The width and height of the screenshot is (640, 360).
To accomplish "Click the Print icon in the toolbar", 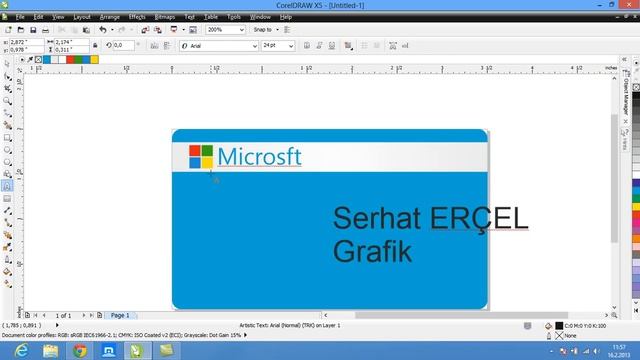I will click(x=45, y=30).
